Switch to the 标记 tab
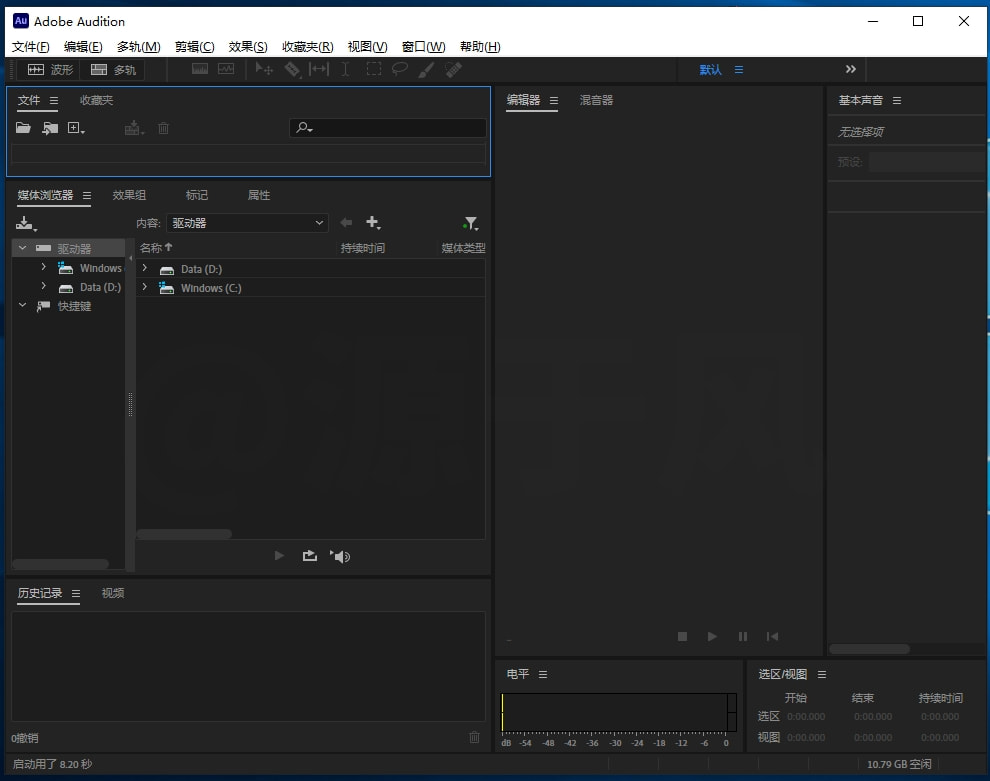 [x=196, y=195]
